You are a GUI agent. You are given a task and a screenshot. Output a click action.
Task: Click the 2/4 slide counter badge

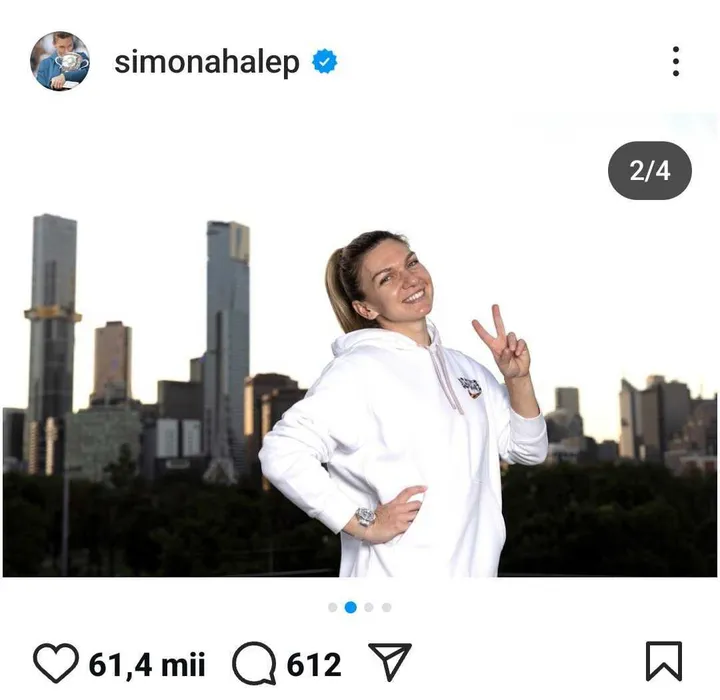point(650,171)
